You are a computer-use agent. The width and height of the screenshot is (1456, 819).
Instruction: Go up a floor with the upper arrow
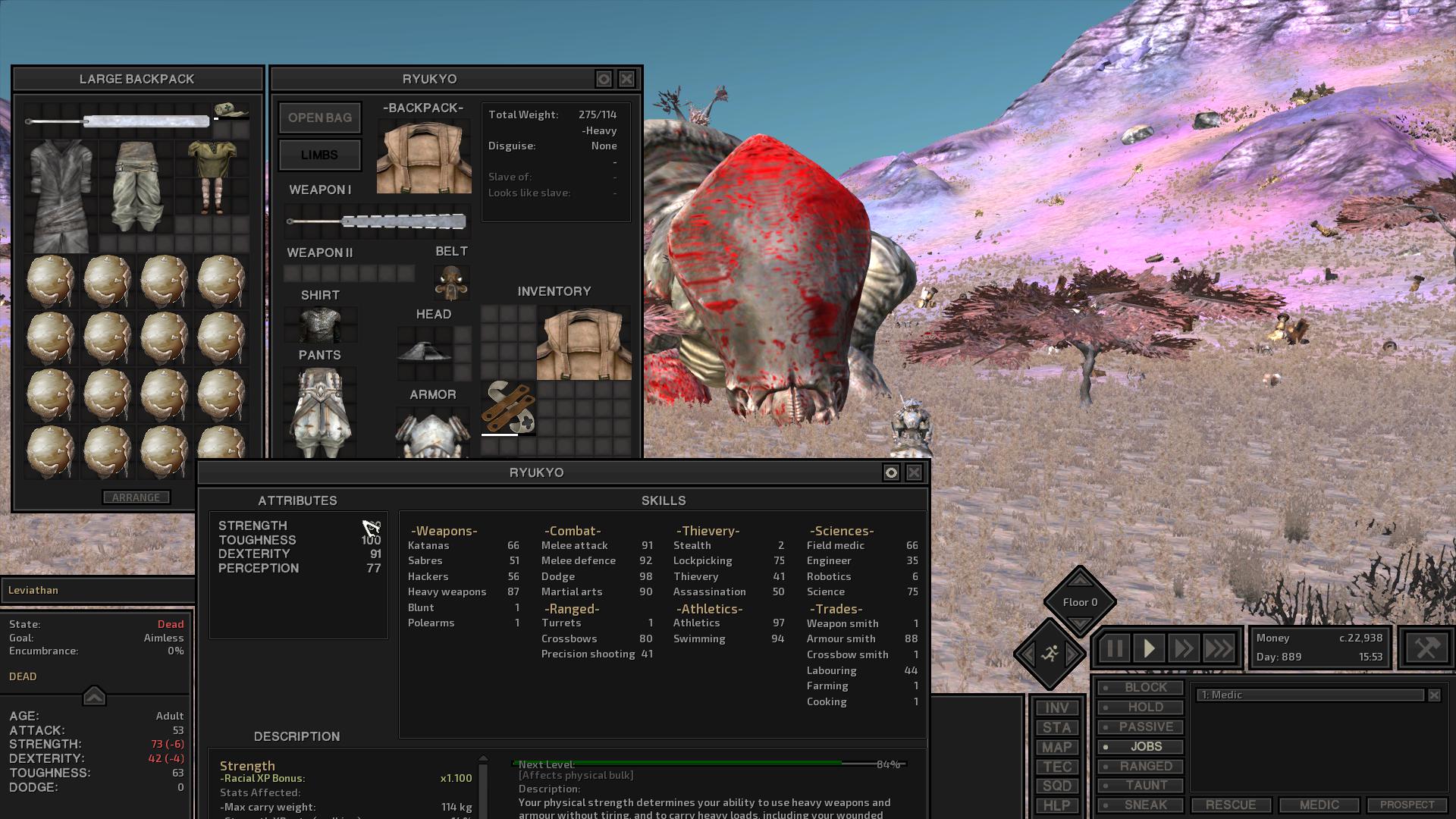pos(1080,580)
